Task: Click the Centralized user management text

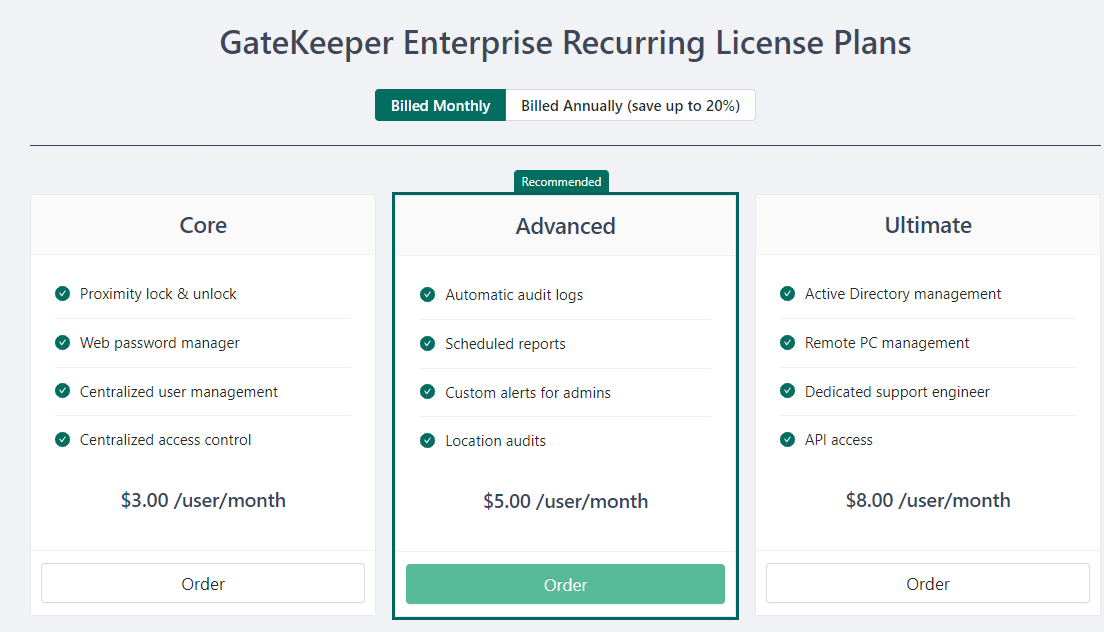Action: [179, 391]
